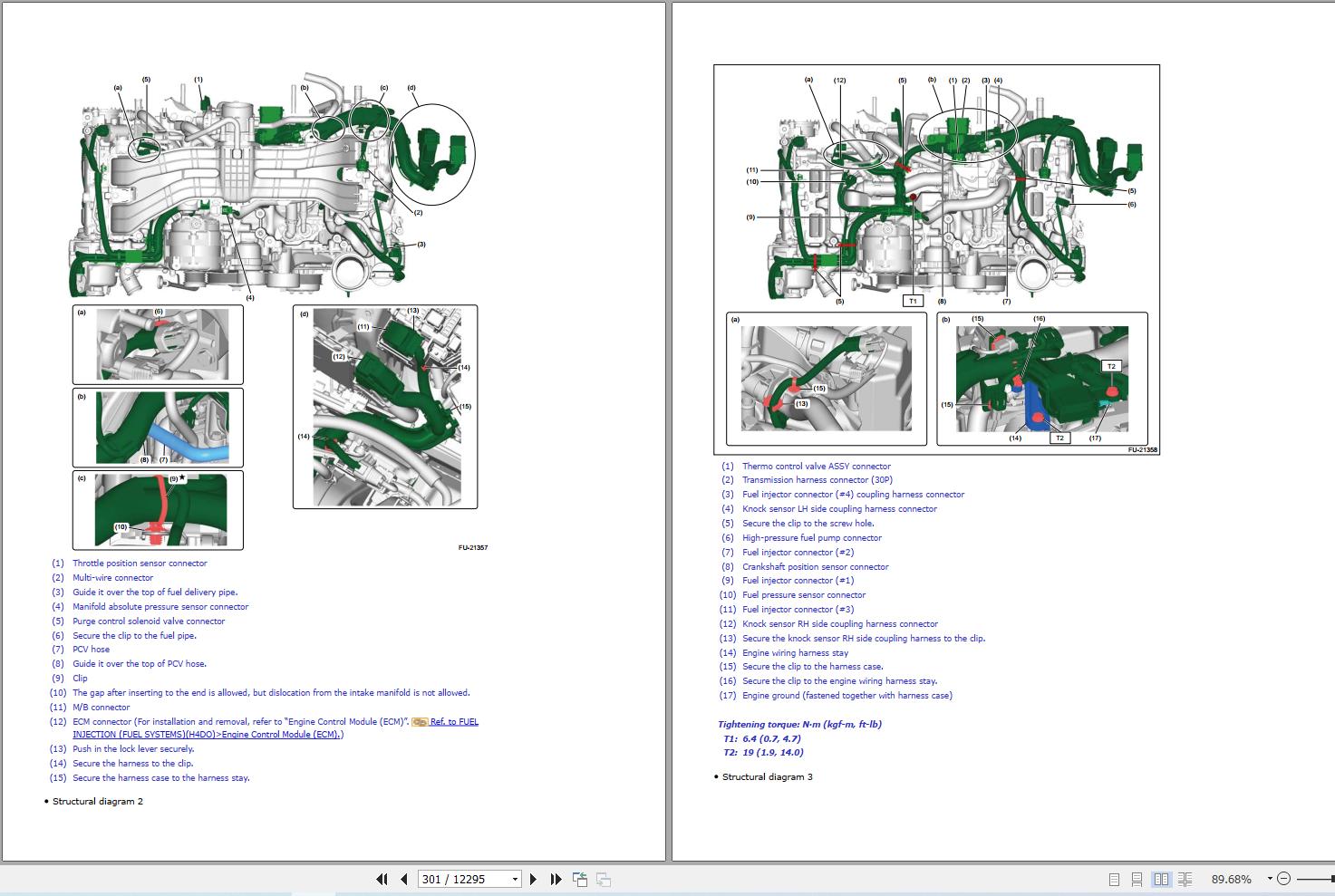
Task: Switch to single page view mode
Action: [1114, 879]
